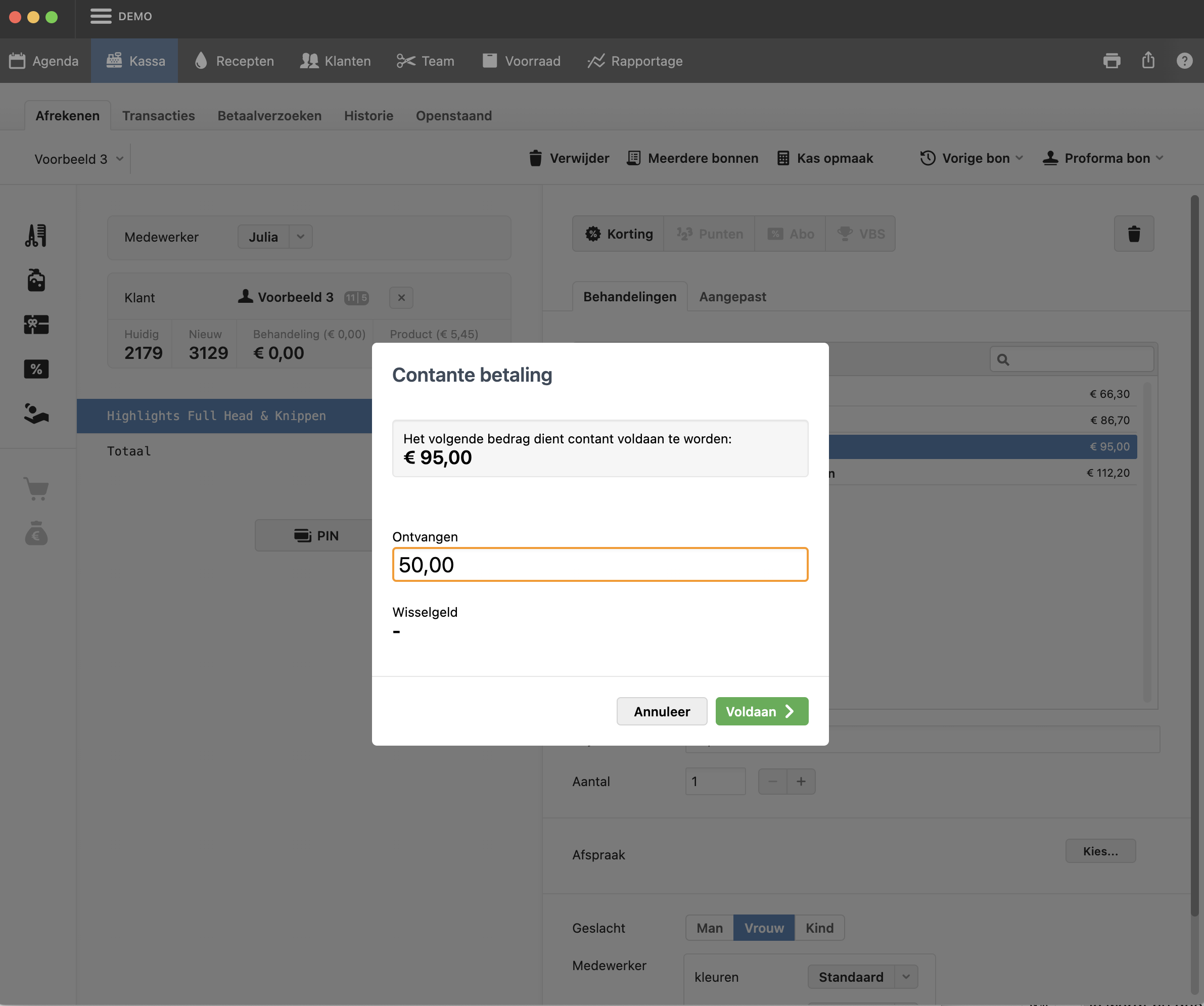Open the products bottle sidebar icon

click(x=36, y=281)
